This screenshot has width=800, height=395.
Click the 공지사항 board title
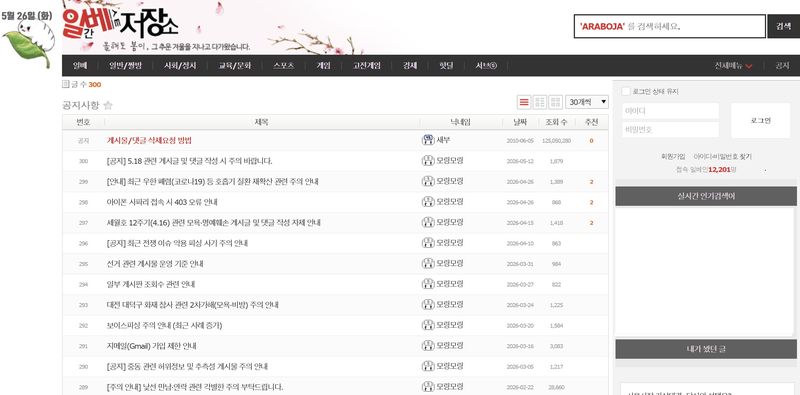point(81,106)
